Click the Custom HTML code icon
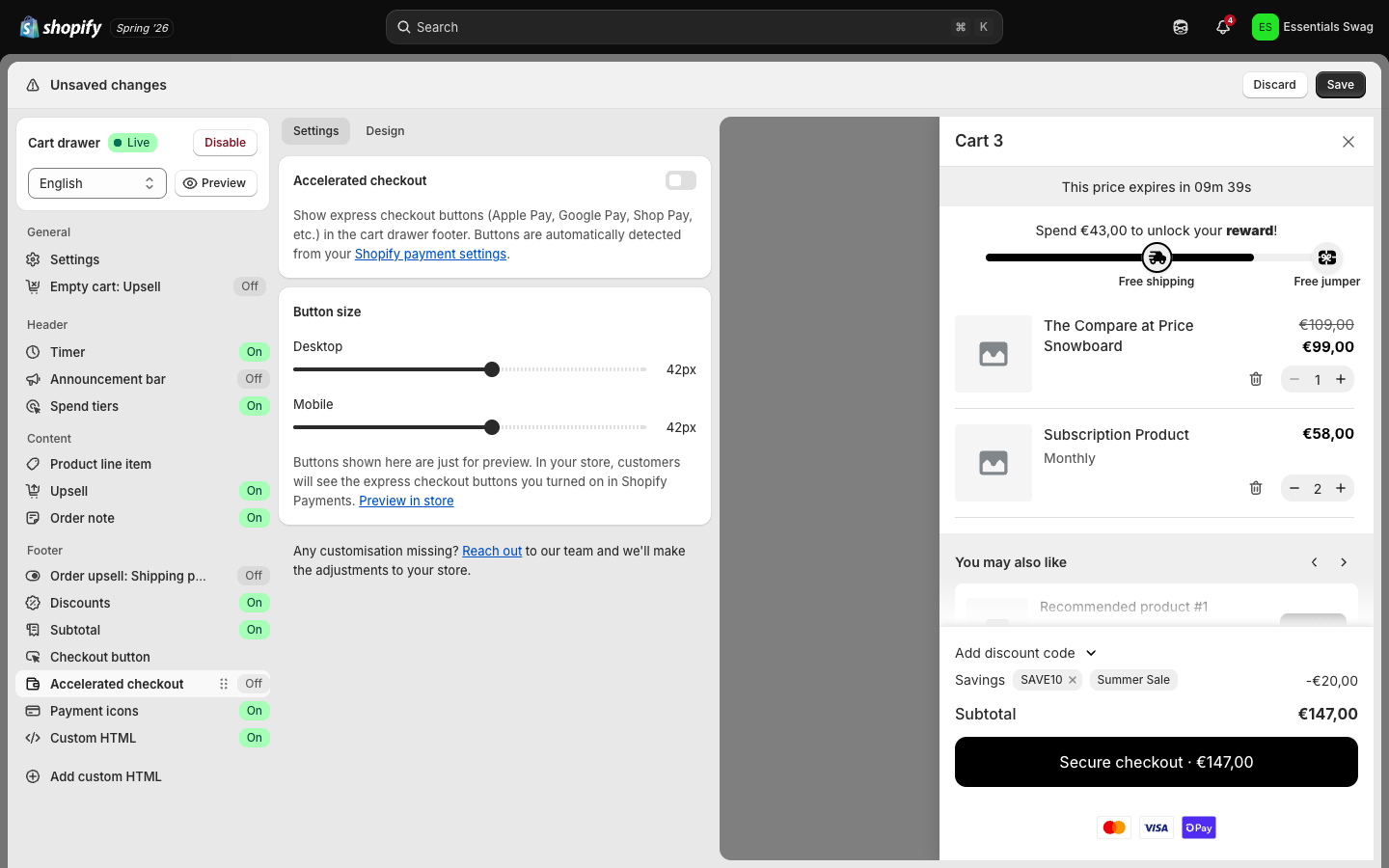1389x868 pixels. click(33, 738)
